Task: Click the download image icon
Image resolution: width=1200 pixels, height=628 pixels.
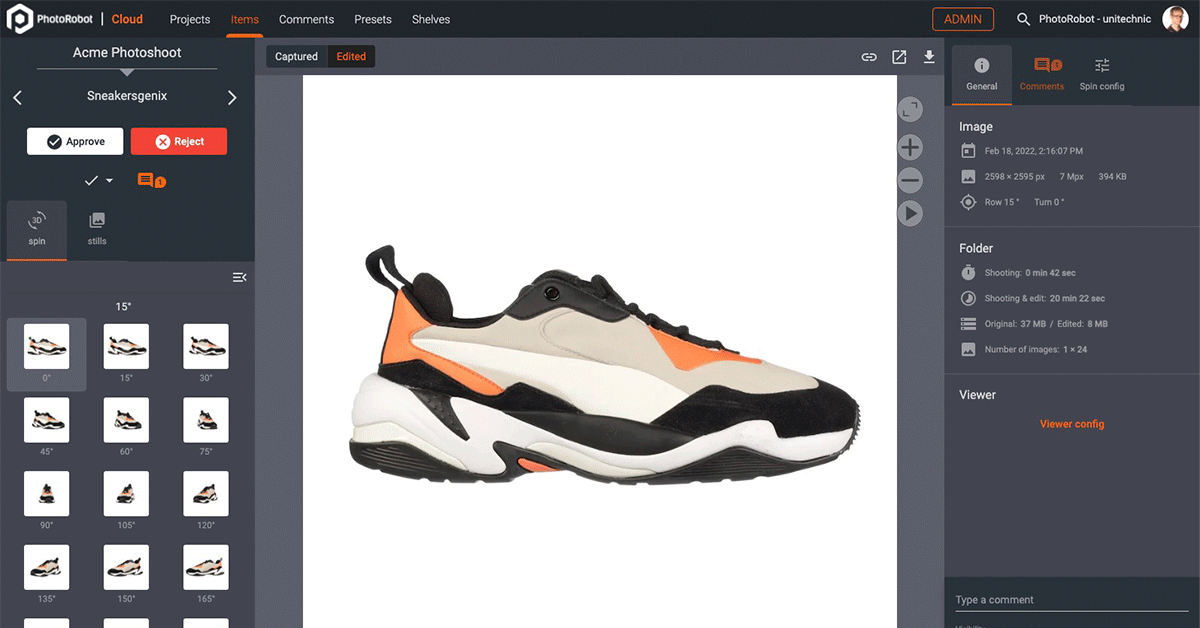Action: pyautogui.click(x=929, y=57)
